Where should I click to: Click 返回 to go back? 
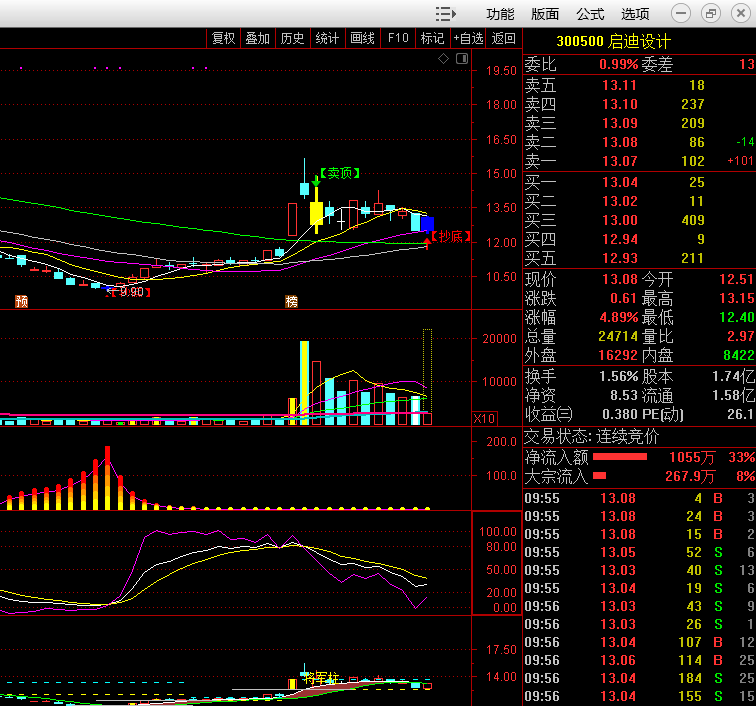tap(503, 38)
